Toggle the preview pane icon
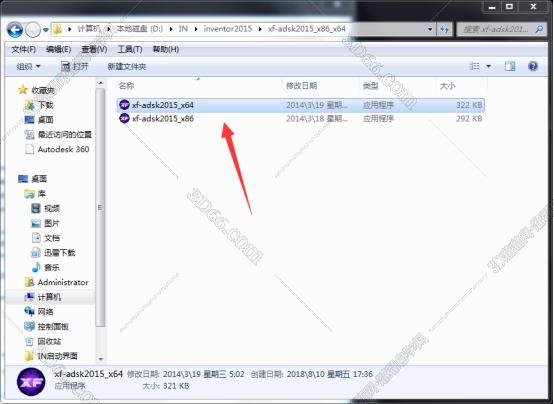554x404 pixels. [509, 66]
